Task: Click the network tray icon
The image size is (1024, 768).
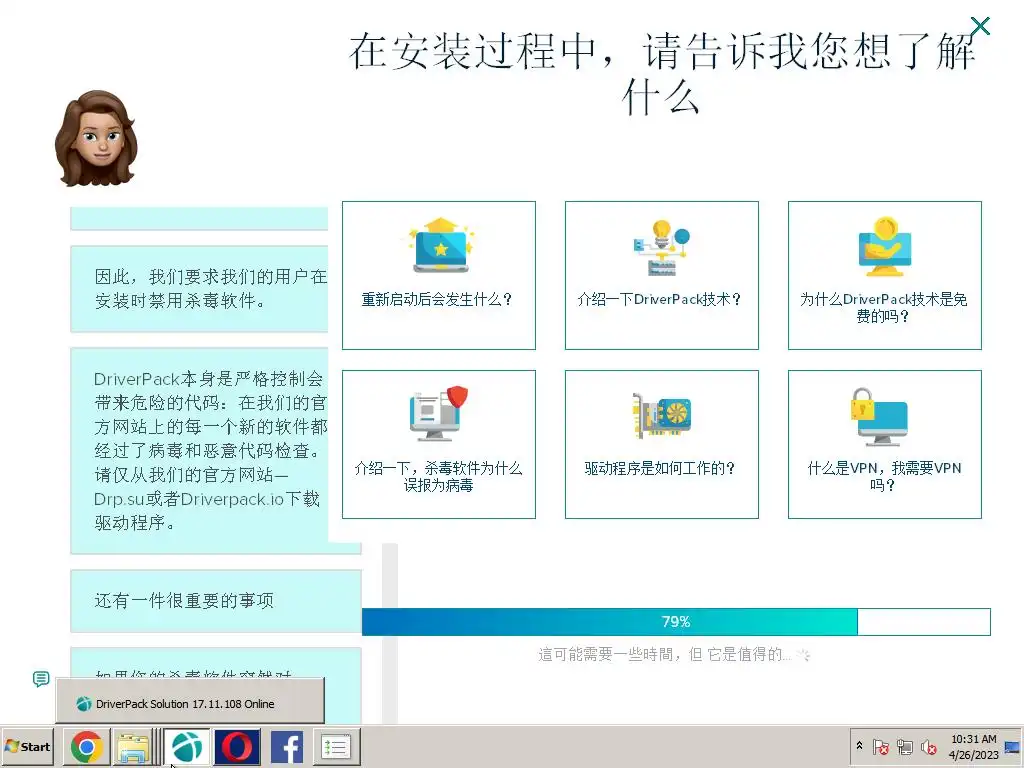Action: 904,746
